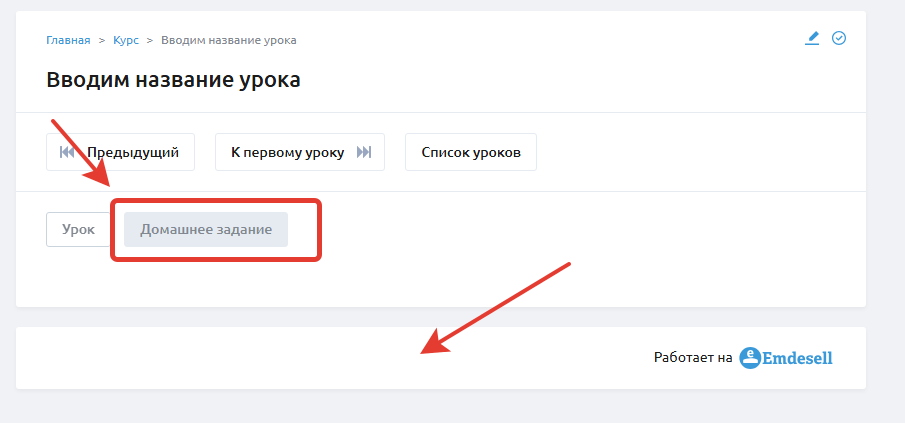Image resolution: width=905 pixels, height=423 pixels.
Task: Visit the Emdesell text link in footer
Action: click(798, 358)
